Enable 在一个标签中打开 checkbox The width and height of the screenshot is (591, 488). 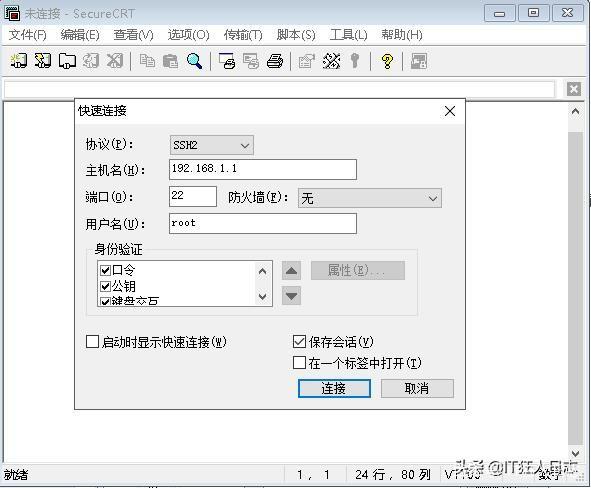(x=299, y=363)
